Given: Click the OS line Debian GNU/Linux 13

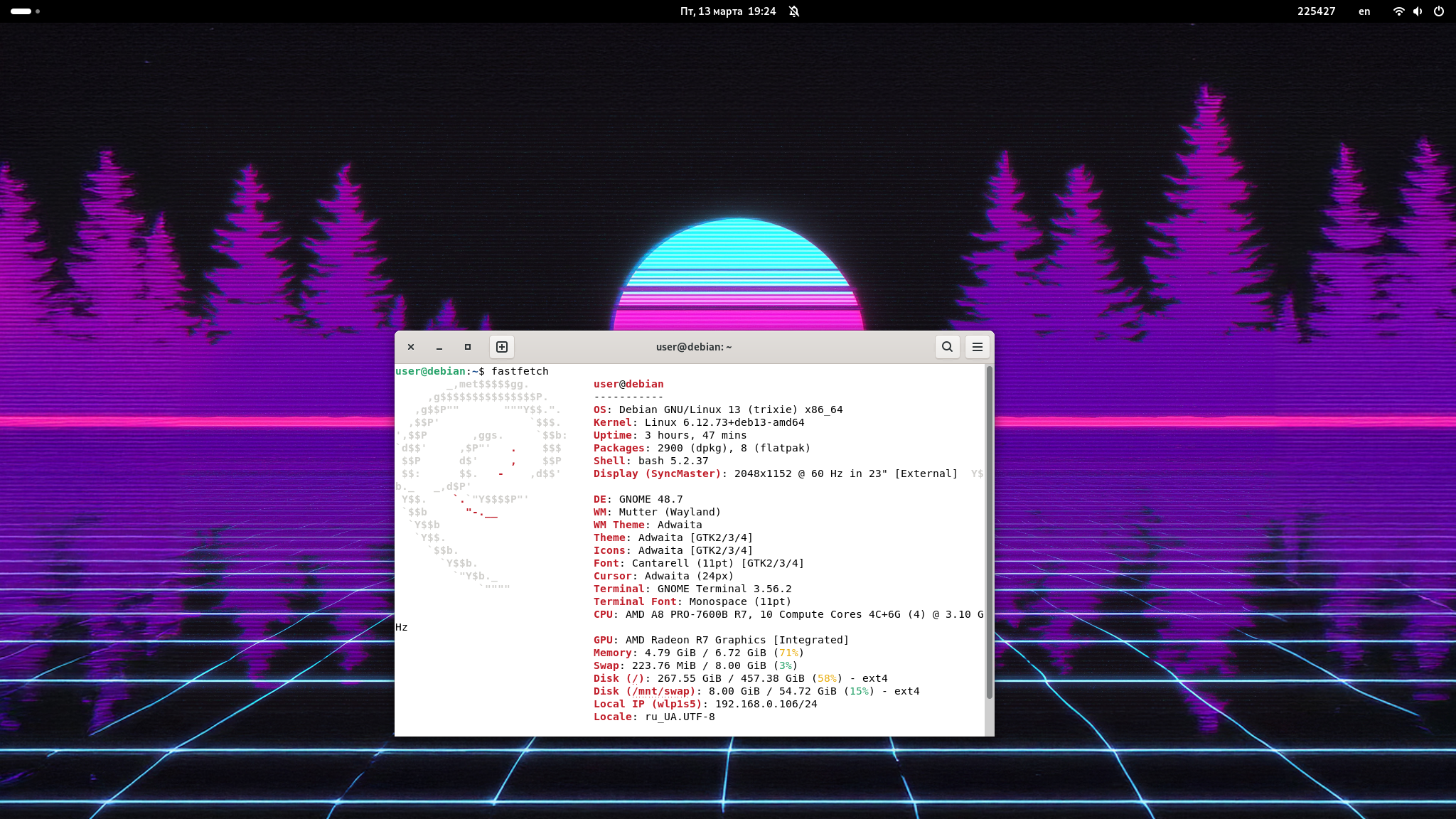Looking at the screenshot, I should tap(718, 409).
